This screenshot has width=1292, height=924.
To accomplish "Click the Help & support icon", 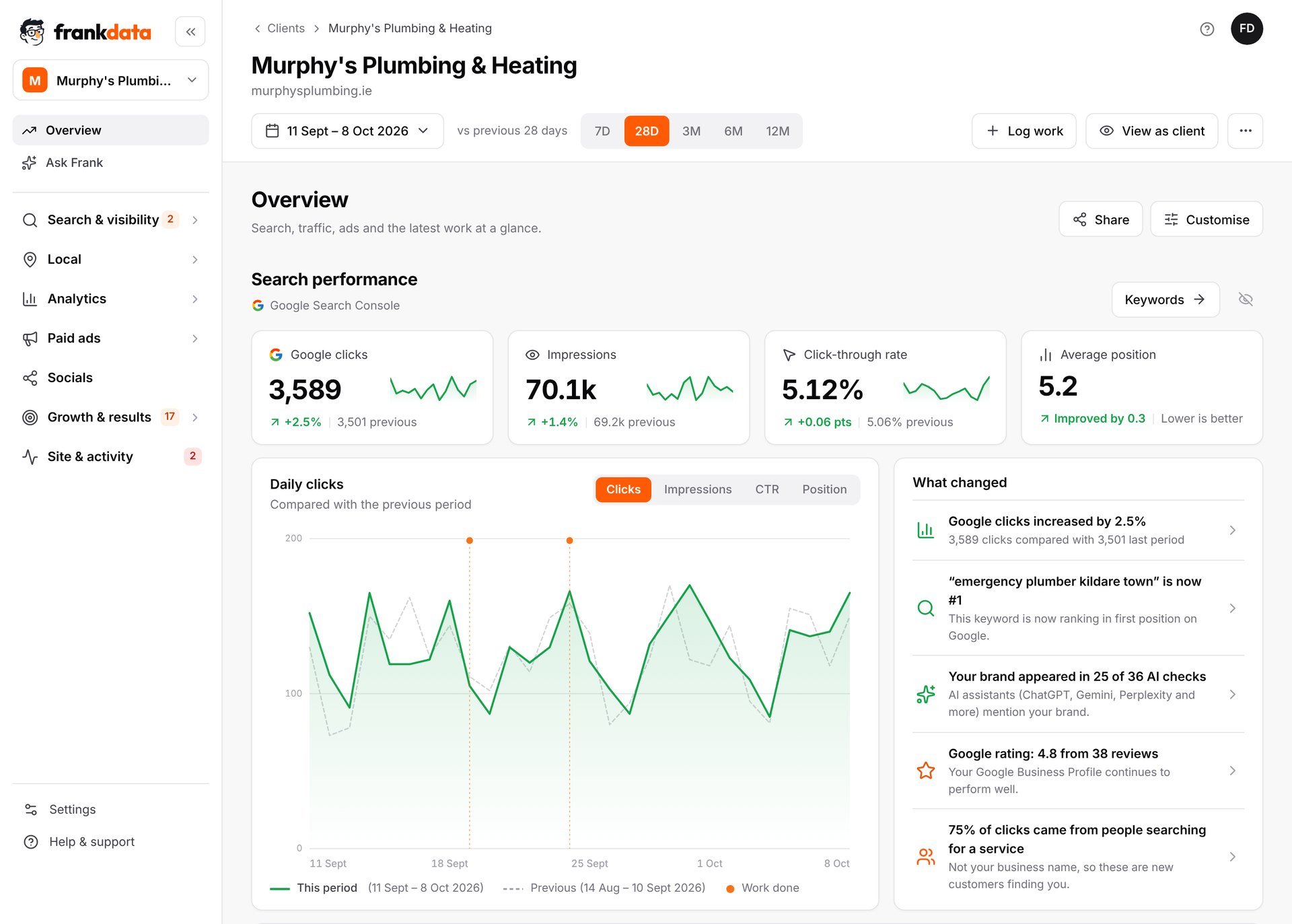I will [31, 842].
